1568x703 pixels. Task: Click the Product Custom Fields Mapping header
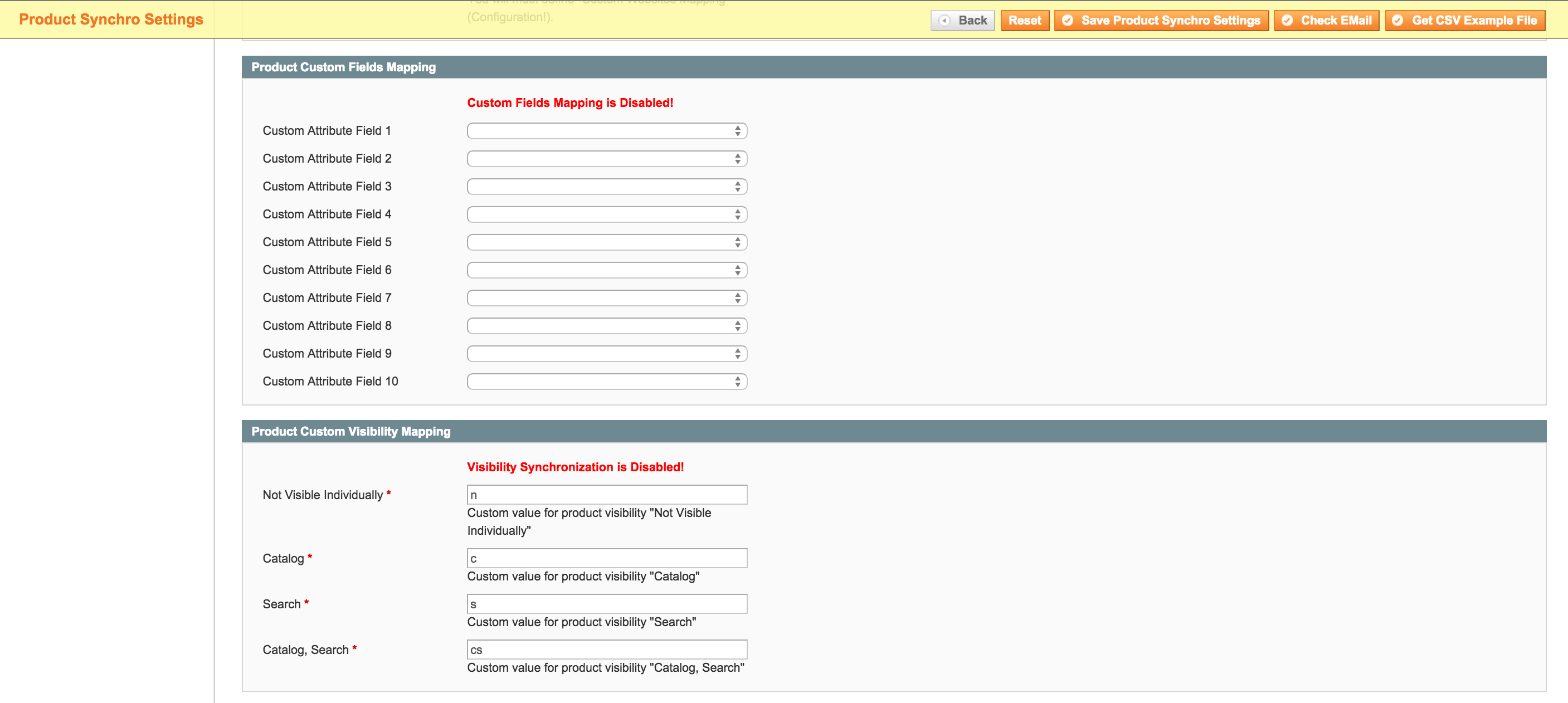894,67
